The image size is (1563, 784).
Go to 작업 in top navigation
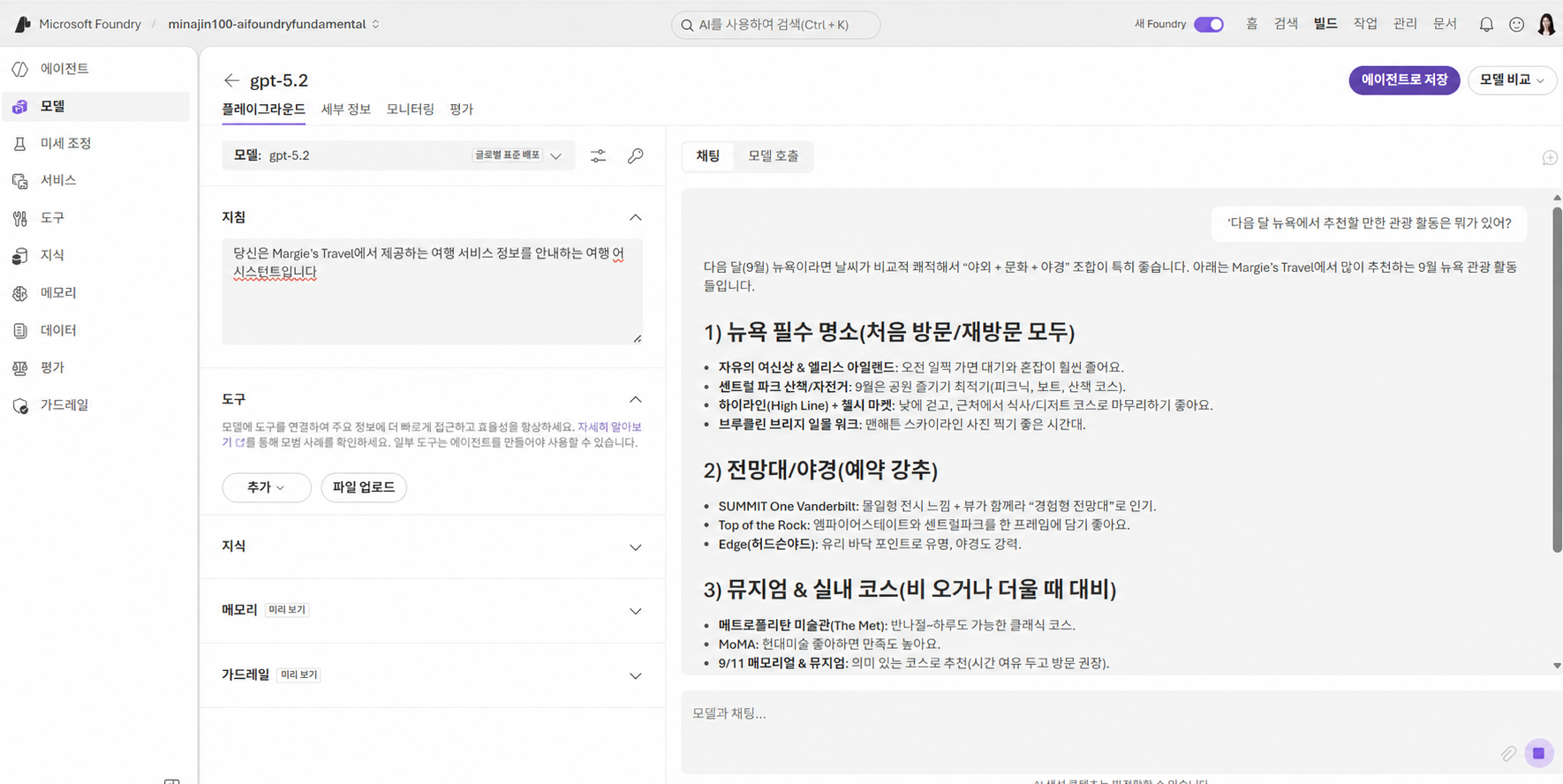[x=1365, y=24]
